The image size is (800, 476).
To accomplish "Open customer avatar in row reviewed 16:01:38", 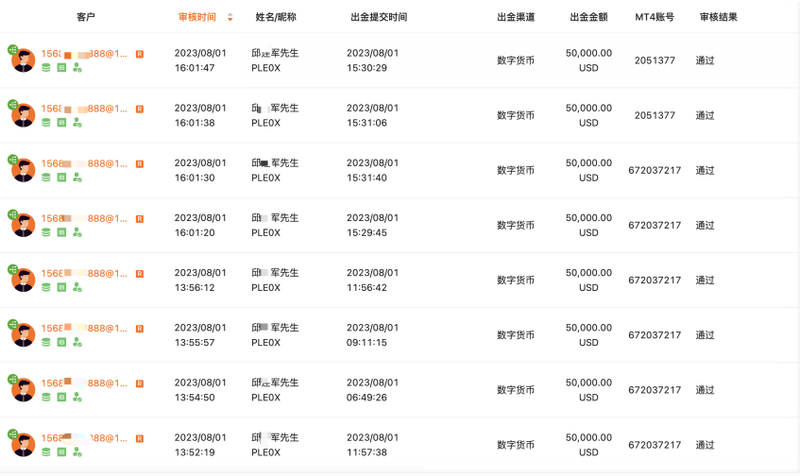I will click(x=23, y=115).
